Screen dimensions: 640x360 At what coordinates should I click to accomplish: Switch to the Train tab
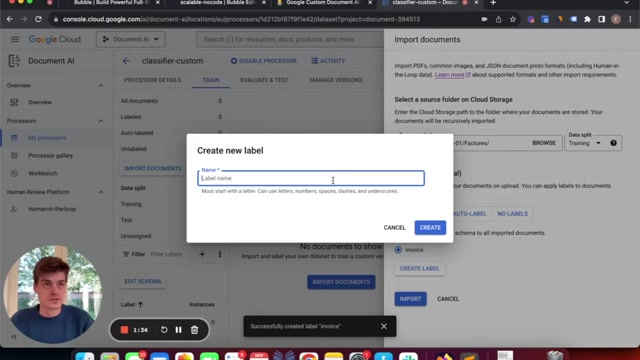coord(211,80)
